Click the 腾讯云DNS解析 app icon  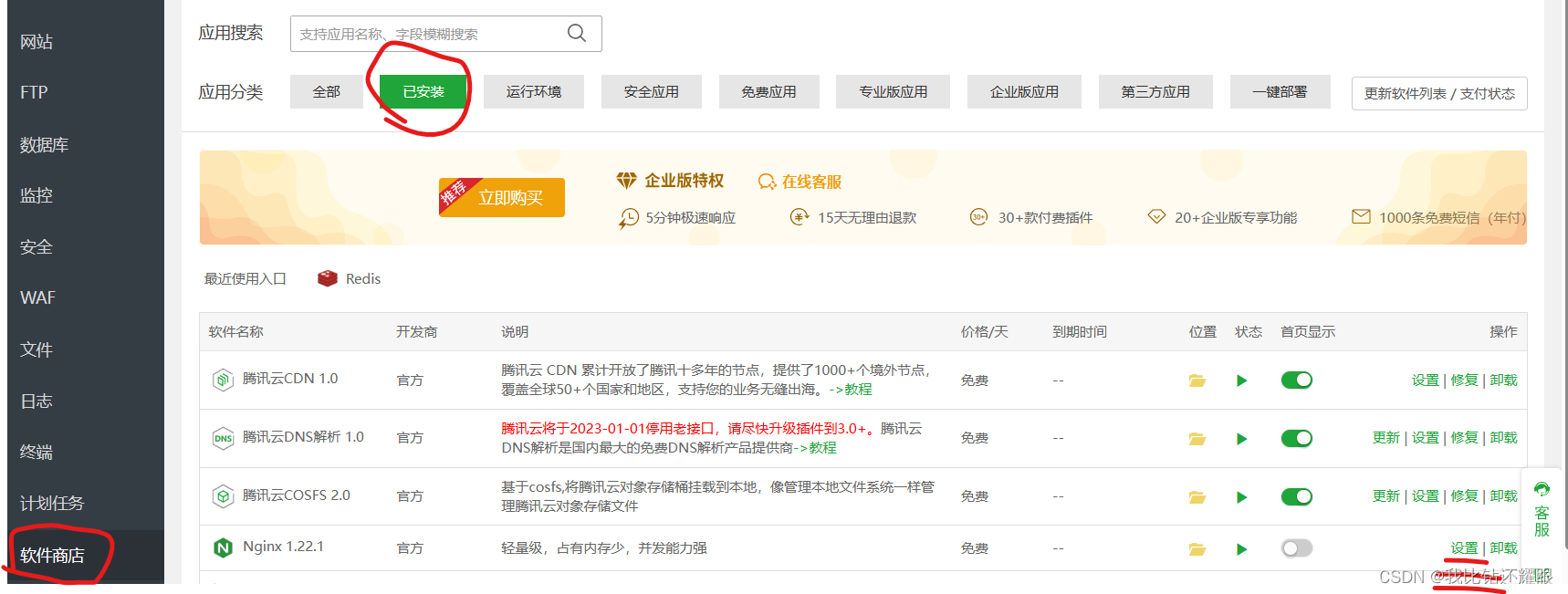point(223,438)
